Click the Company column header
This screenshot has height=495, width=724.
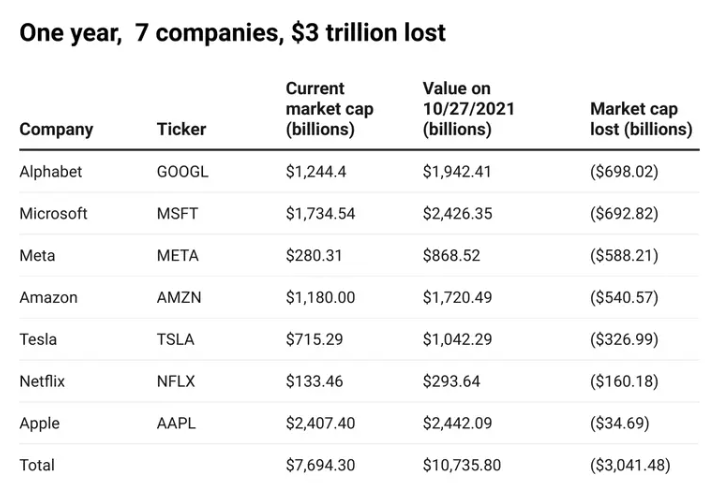(56, 129)
